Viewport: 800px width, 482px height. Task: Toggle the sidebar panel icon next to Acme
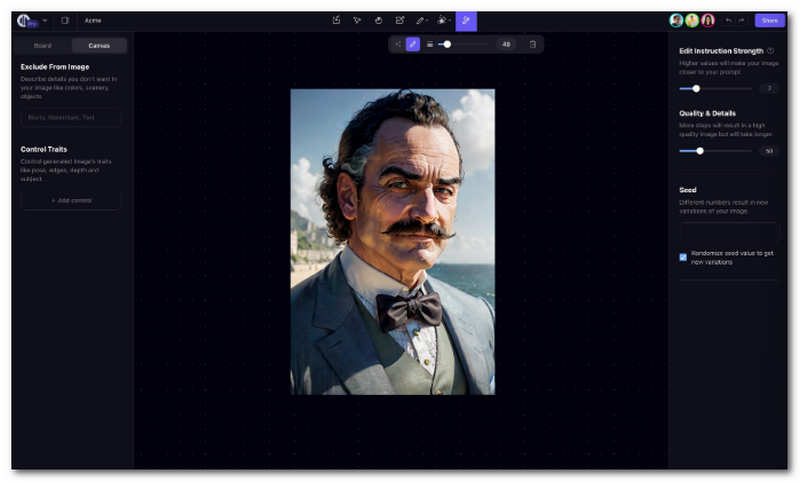coord(65,20)
